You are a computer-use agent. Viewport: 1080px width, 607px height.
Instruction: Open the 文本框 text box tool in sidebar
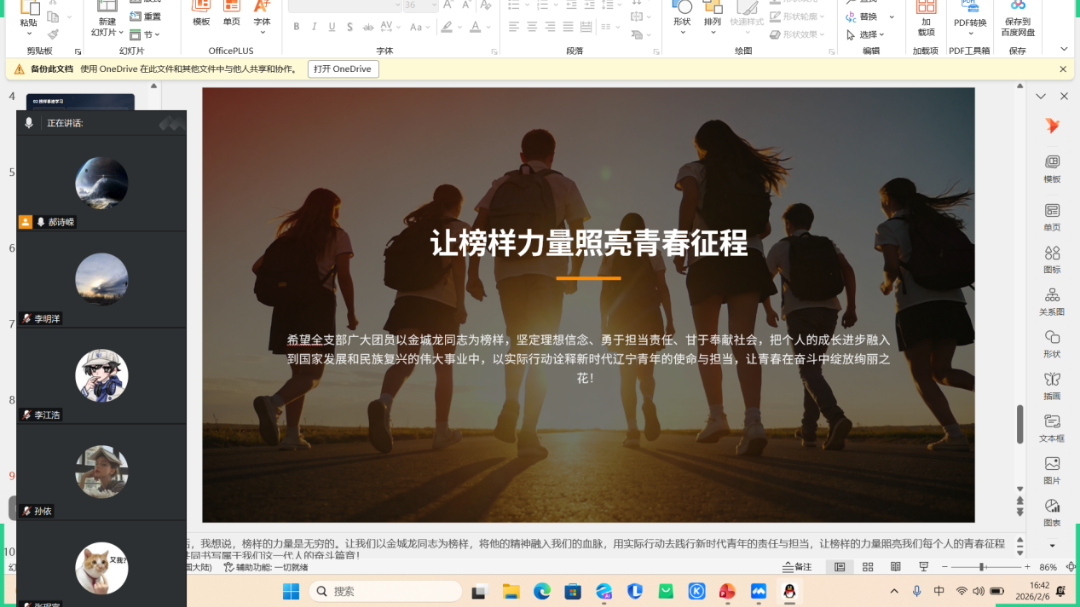coord(1051,427)
